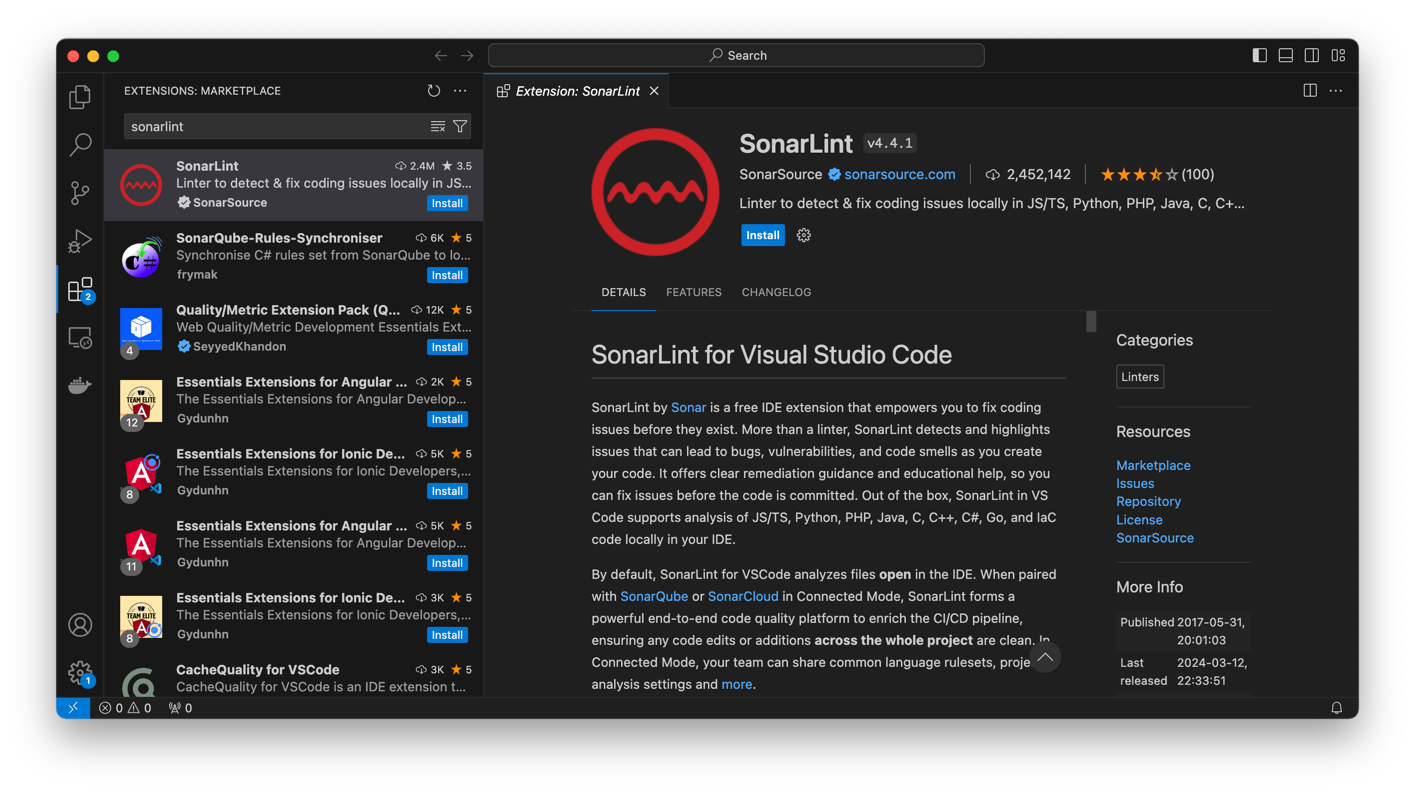
Task: Open the filter extensions funnel menu
Action: tap(459, 126)
